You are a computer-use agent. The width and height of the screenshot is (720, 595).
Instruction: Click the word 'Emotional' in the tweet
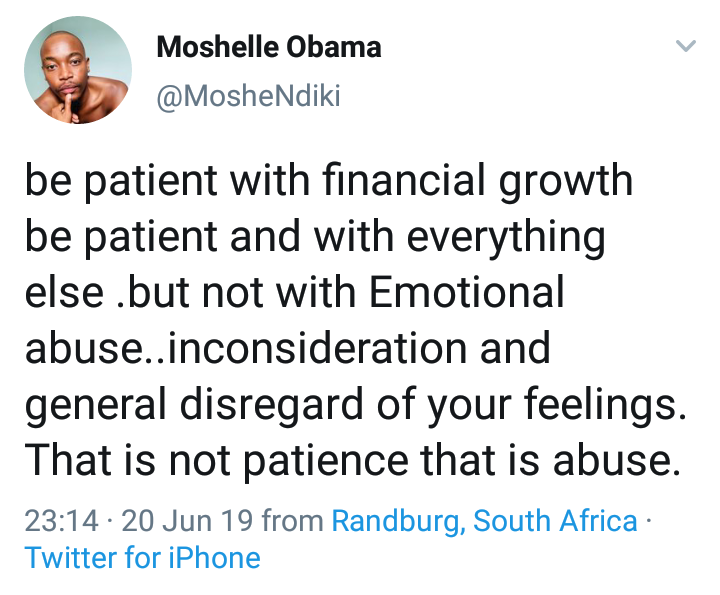click(467, 292)
